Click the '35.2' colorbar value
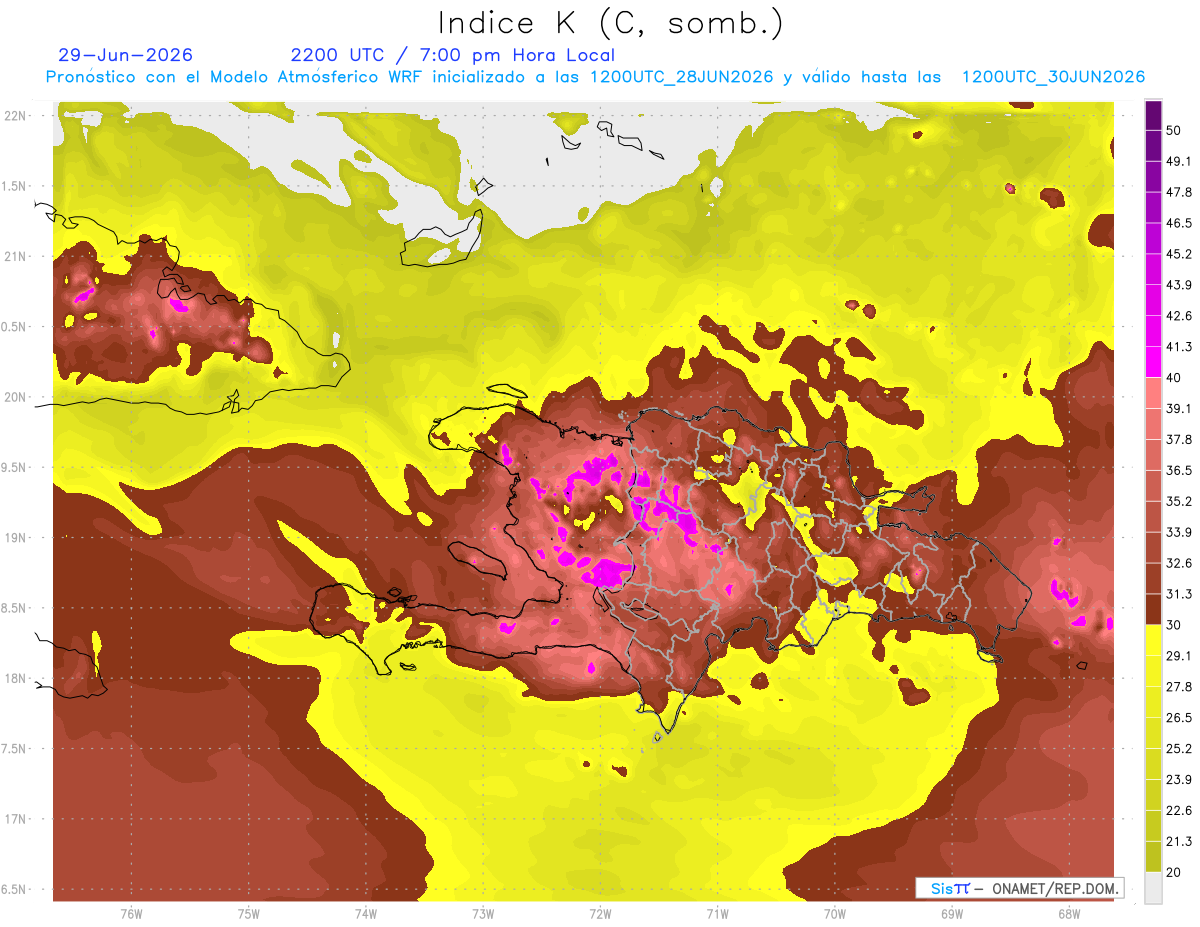Screen dimensions: 1200x927 (x=1179, y=501)
